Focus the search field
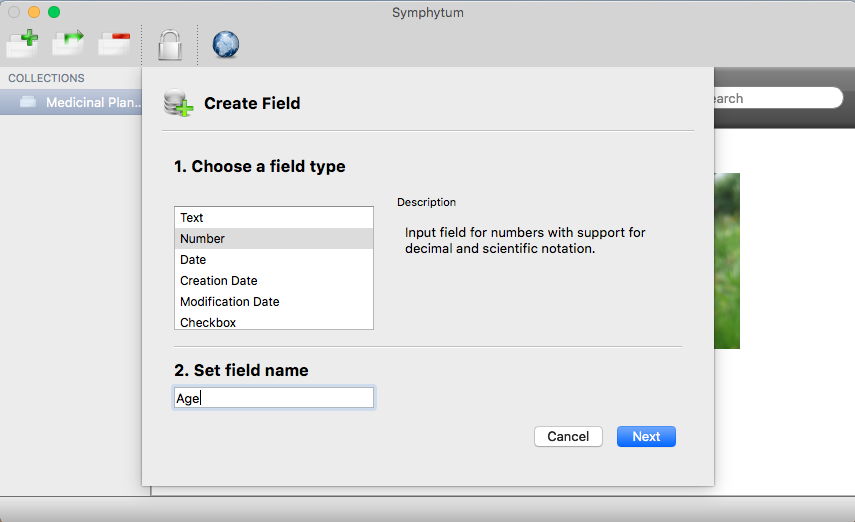Screen dimensions: 855x522 tap(778, 98)
